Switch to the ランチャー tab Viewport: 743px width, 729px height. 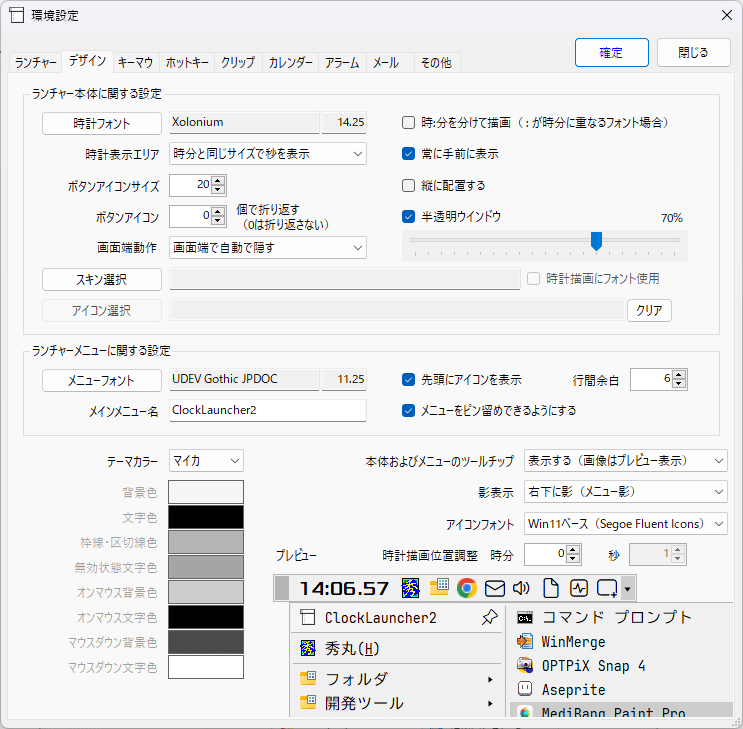point(36,63)
